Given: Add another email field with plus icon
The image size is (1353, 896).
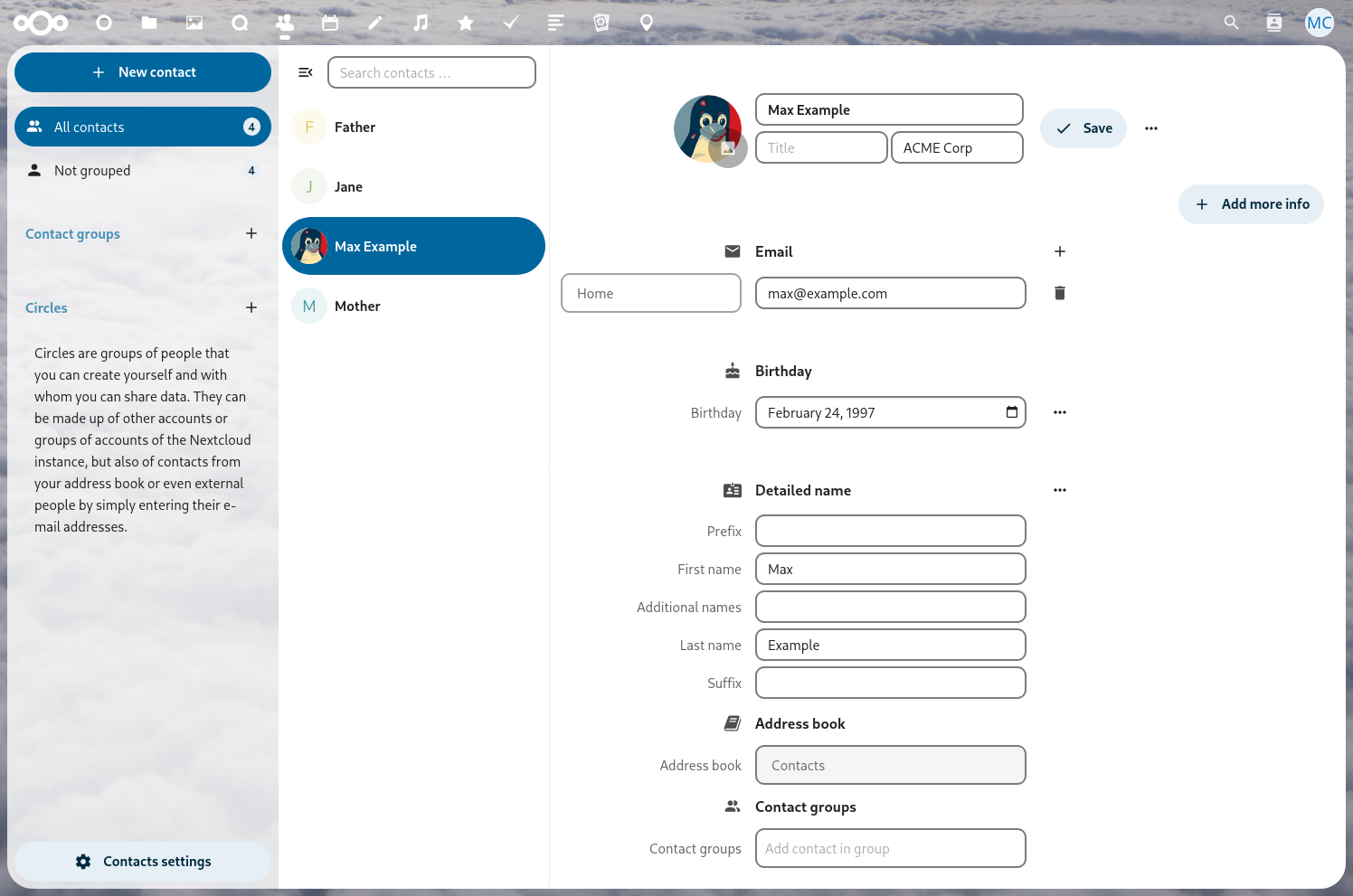Looking at the screenshot, I should [x=1060, y=251].
